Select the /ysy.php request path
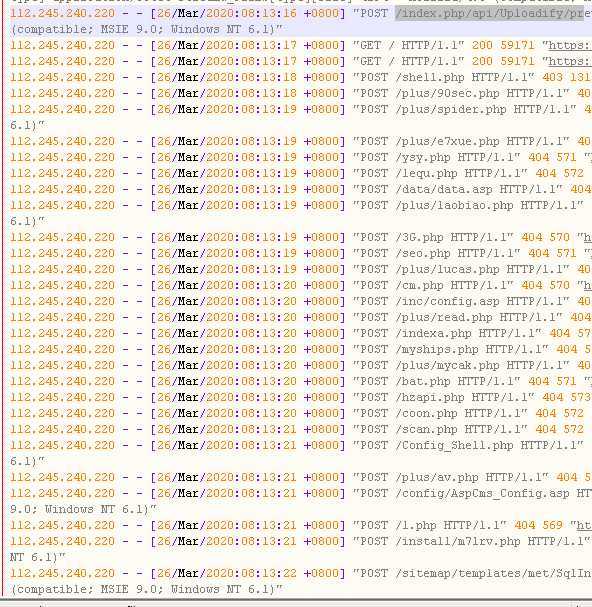Screen dimensions: 592x607 point(423,157)
